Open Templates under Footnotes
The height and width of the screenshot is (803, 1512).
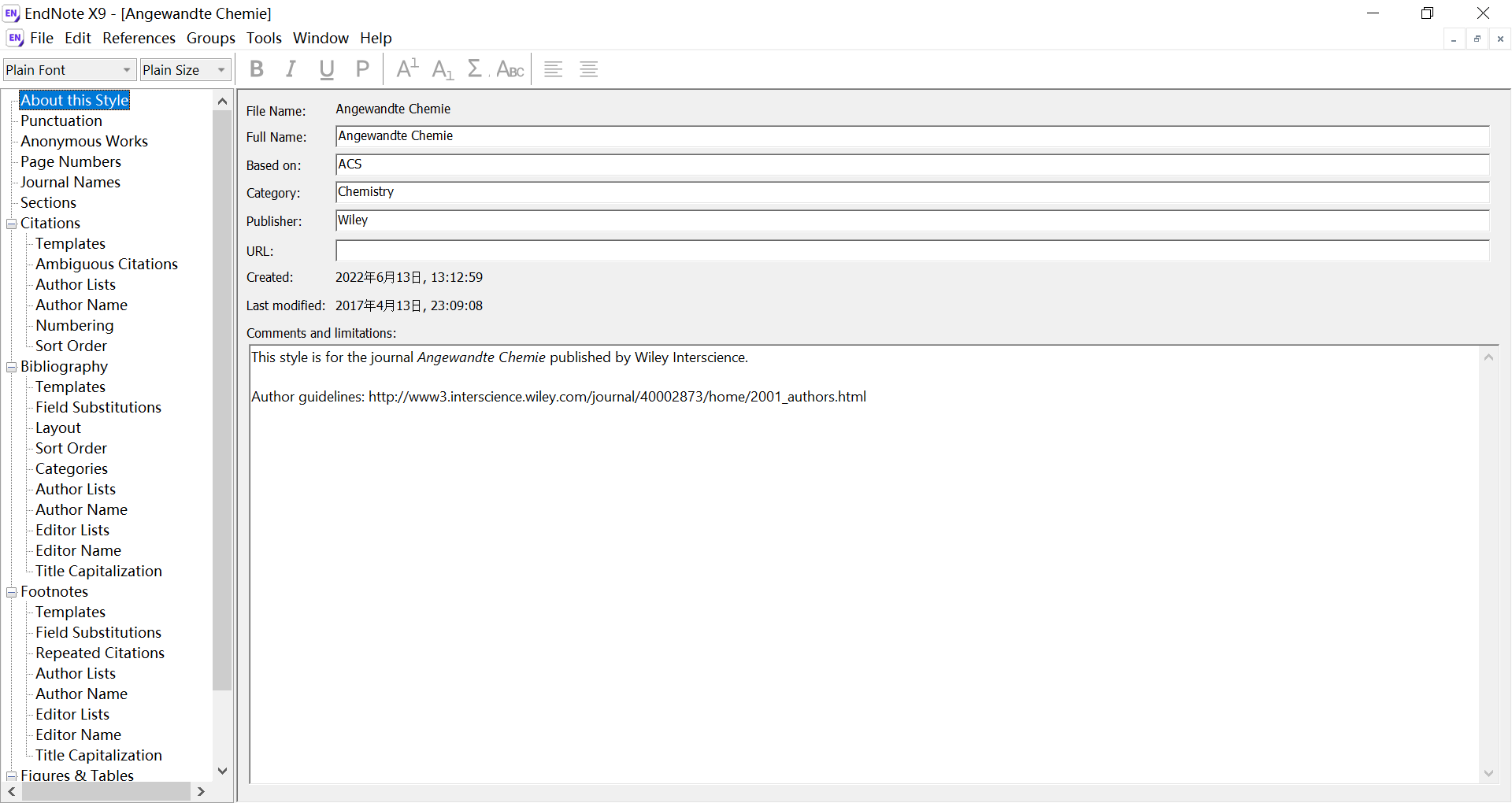point(70,612)
